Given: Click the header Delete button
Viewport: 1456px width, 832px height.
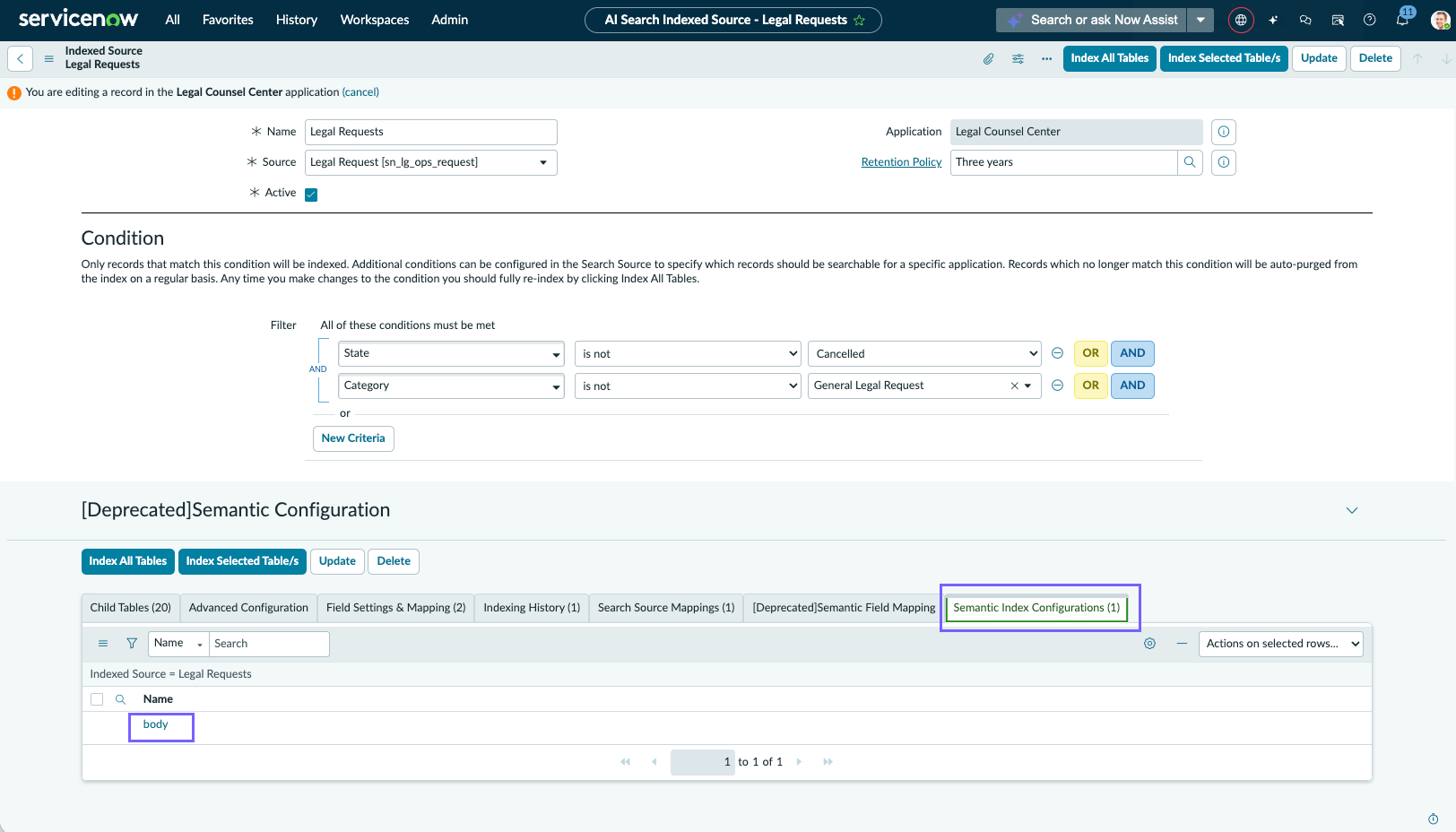Looking at the screenshot, I should pyautogui.click(x=1375, y=58).
